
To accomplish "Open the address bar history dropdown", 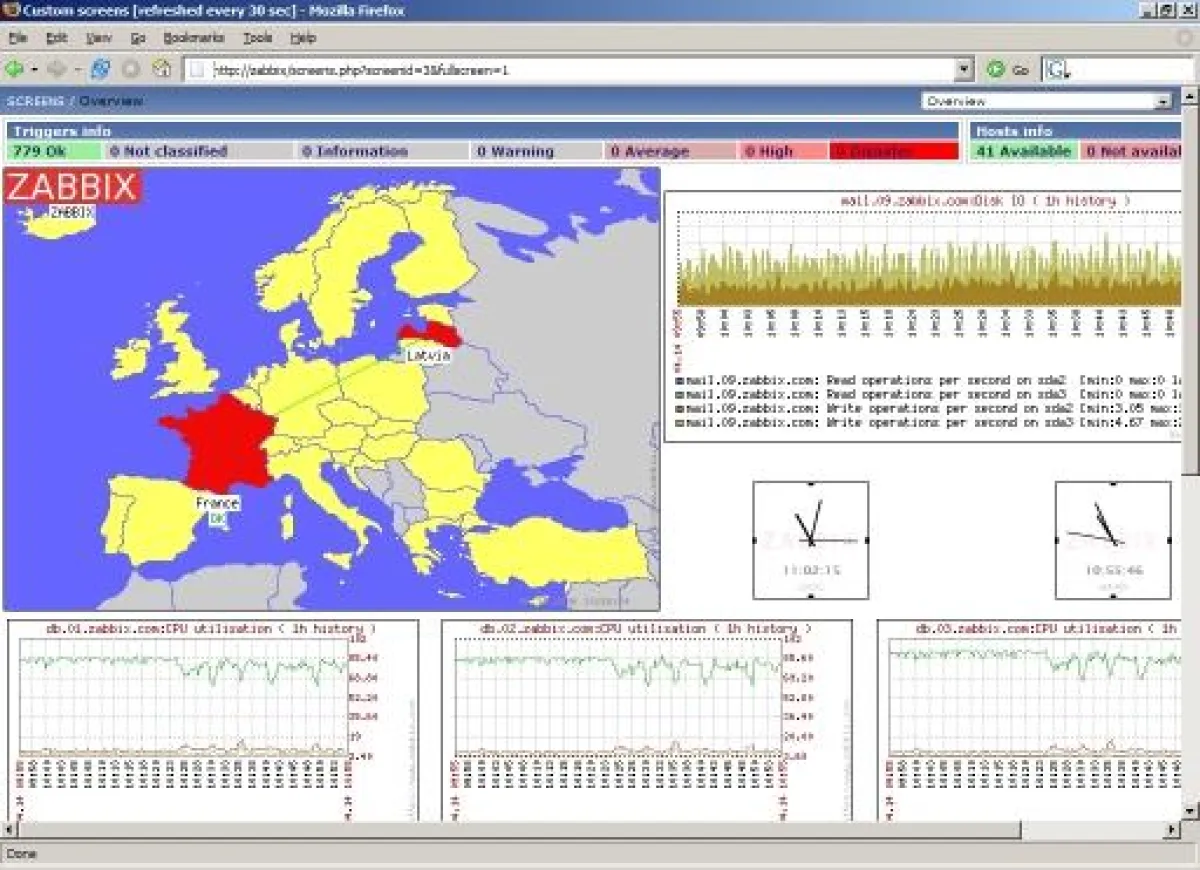I will coord(963,69).
